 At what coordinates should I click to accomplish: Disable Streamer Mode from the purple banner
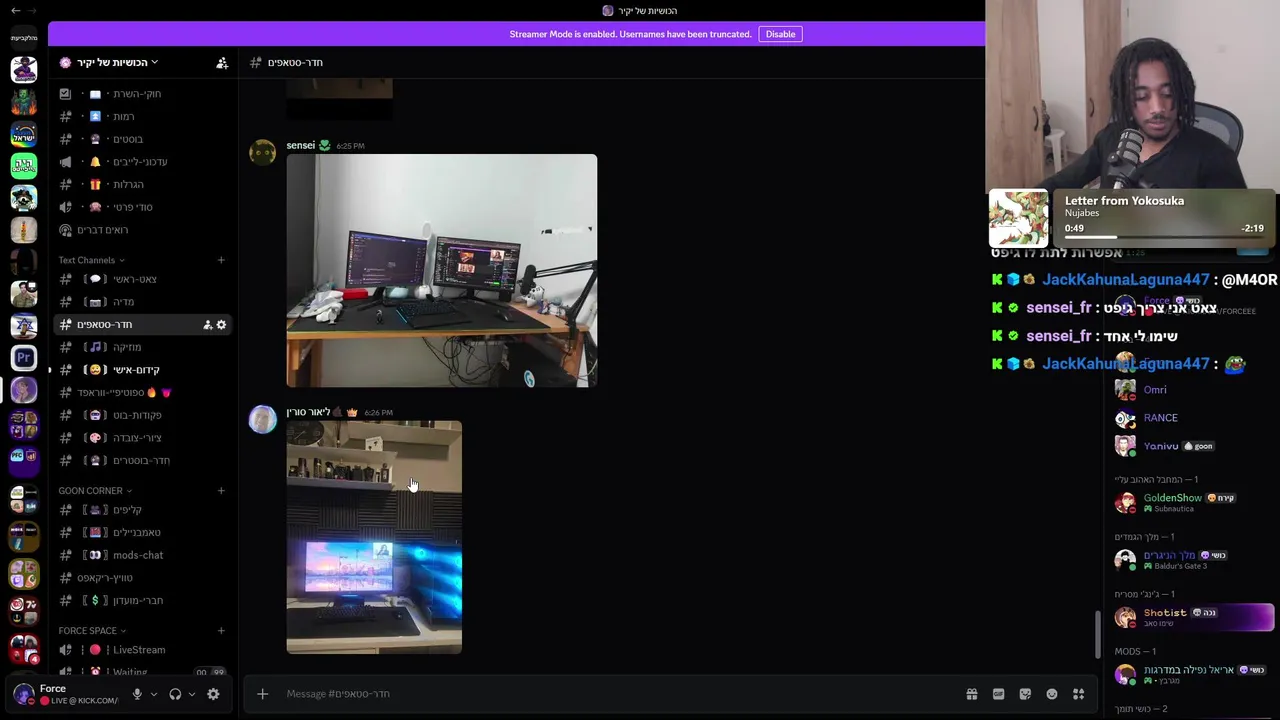(780, 34)
